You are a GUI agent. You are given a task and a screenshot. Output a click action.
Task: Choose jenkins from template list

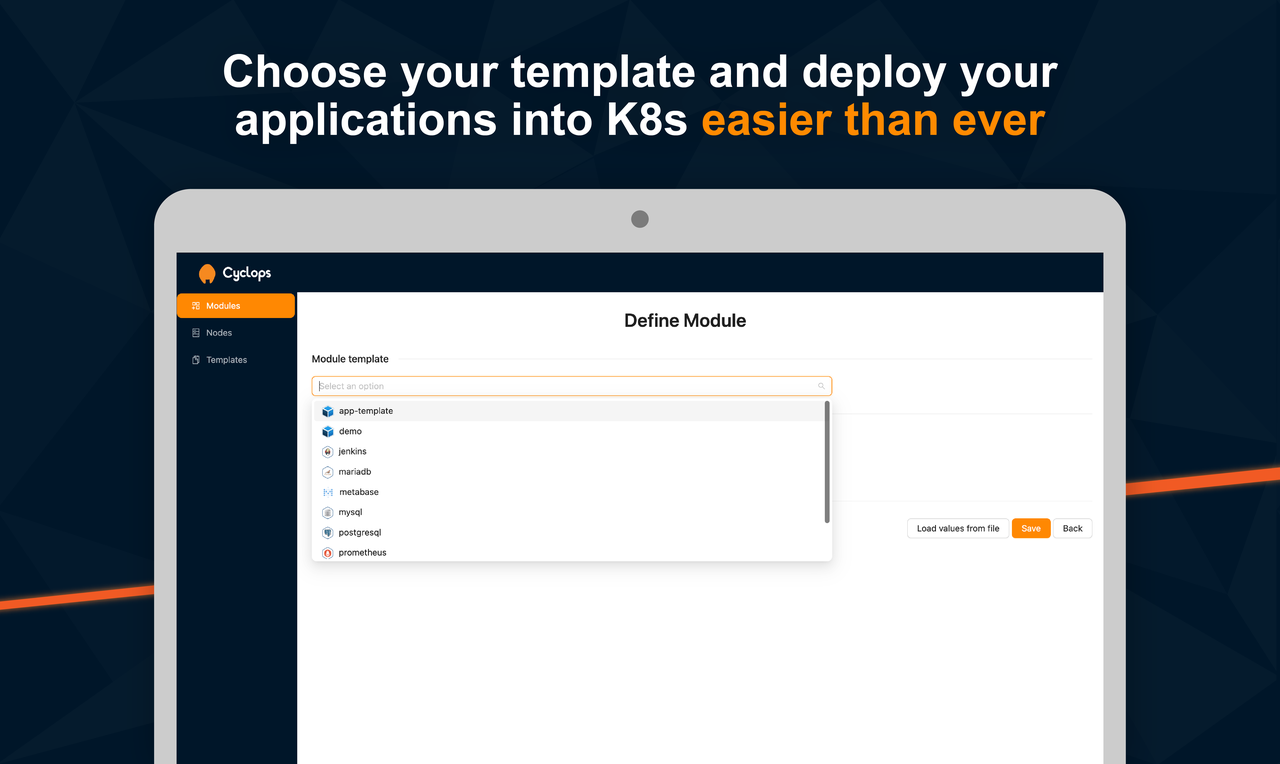click(x=568, y=452)
